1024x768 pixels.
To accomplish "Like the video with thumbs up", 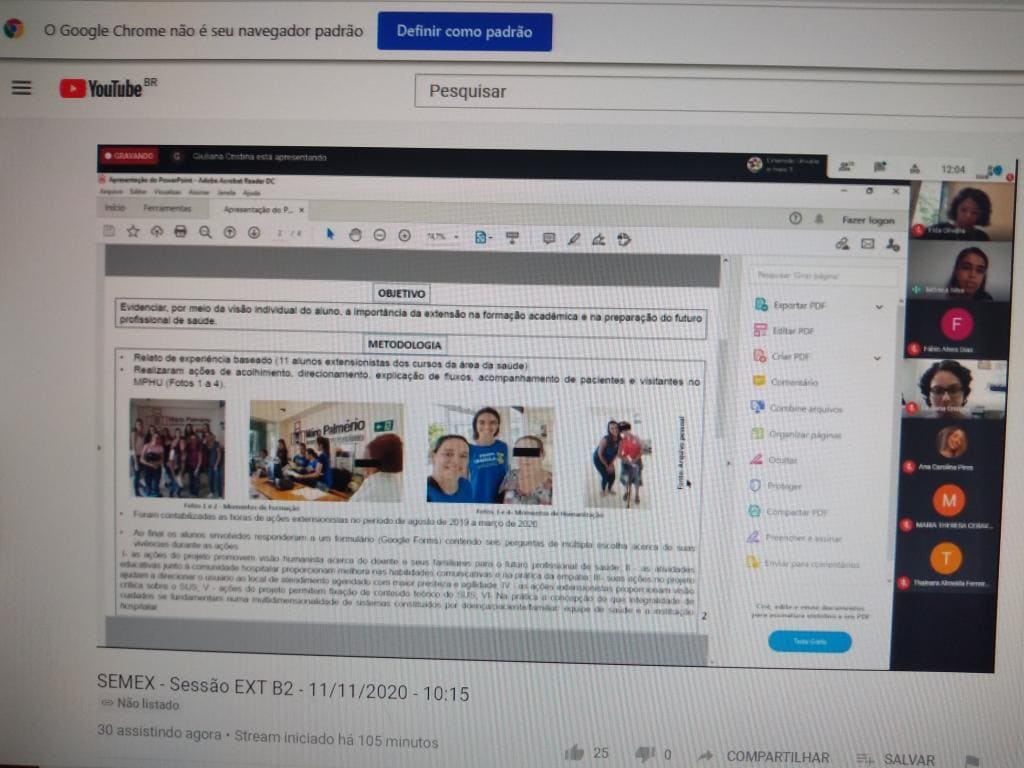I will (575, 753).
